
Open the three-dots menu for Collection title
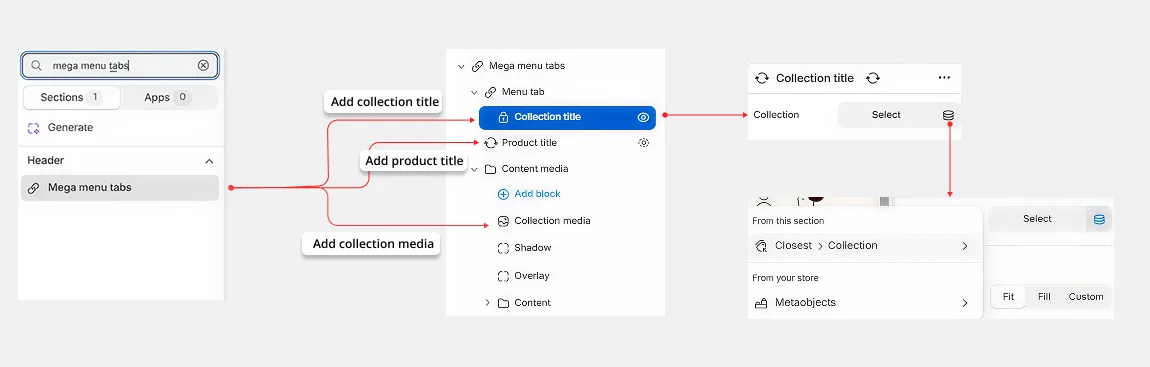(x=944, y=78)
